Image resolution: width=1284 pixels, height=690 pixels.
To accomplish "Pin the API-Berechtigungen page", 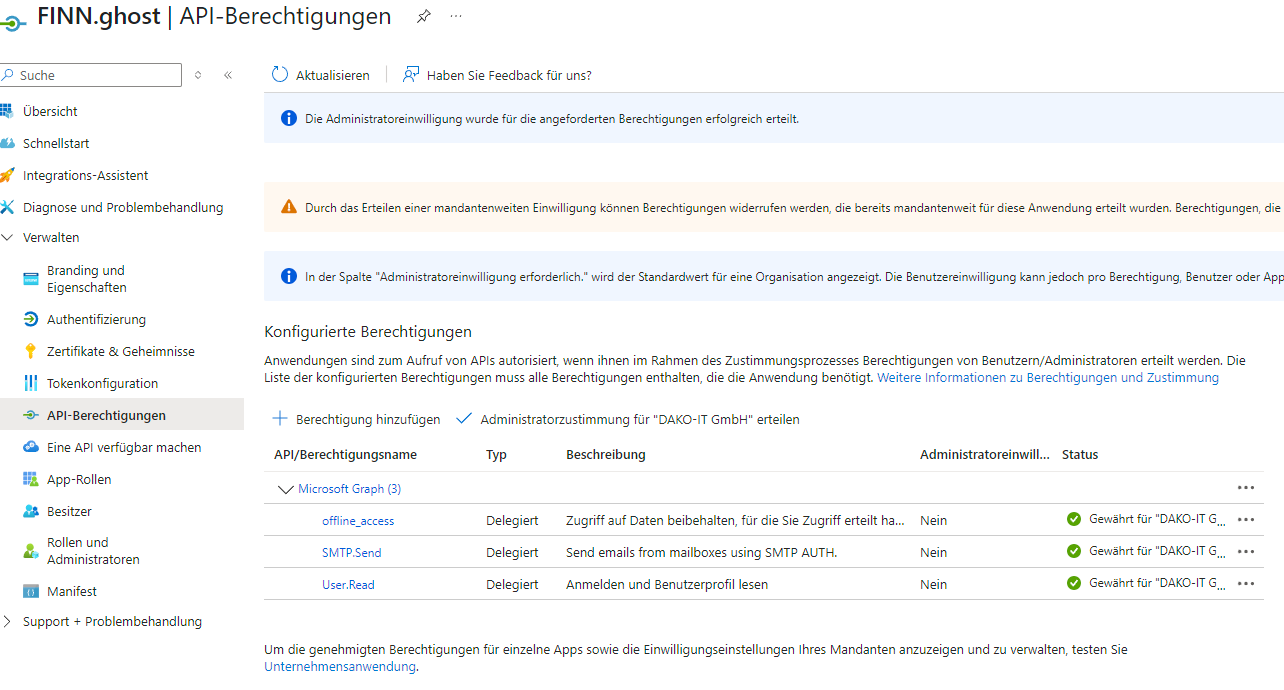I will (x=424, y=17).
